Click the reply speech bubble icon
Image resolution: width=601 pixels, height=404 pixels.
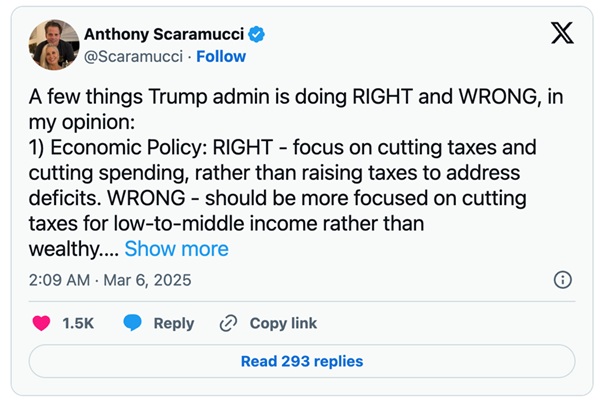[133, 323]
